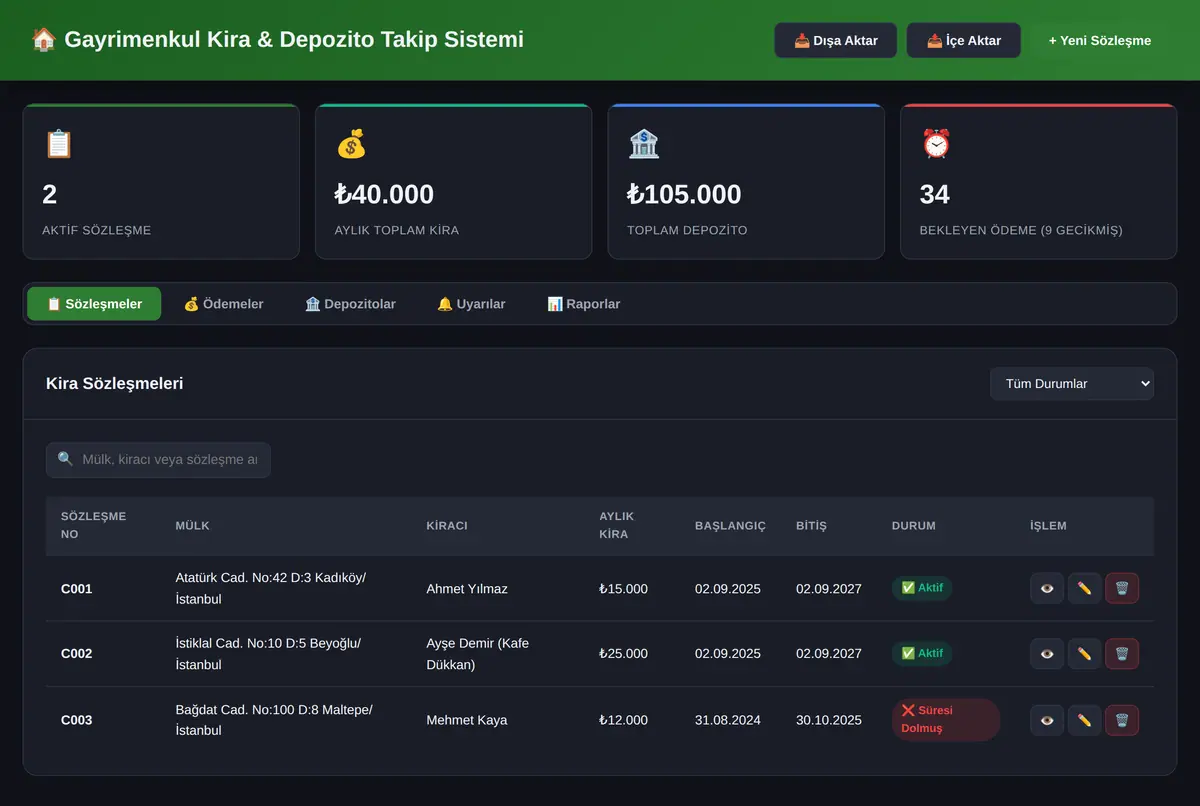Screen dimensions: 1200x806
Task: Open eye icon for contract C002
Action: [1047, 654]
